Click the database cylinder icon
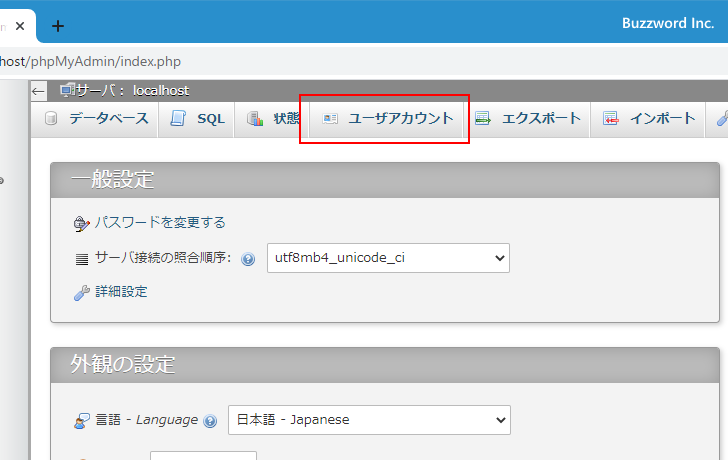728x460 pixels. click(51, 118)
